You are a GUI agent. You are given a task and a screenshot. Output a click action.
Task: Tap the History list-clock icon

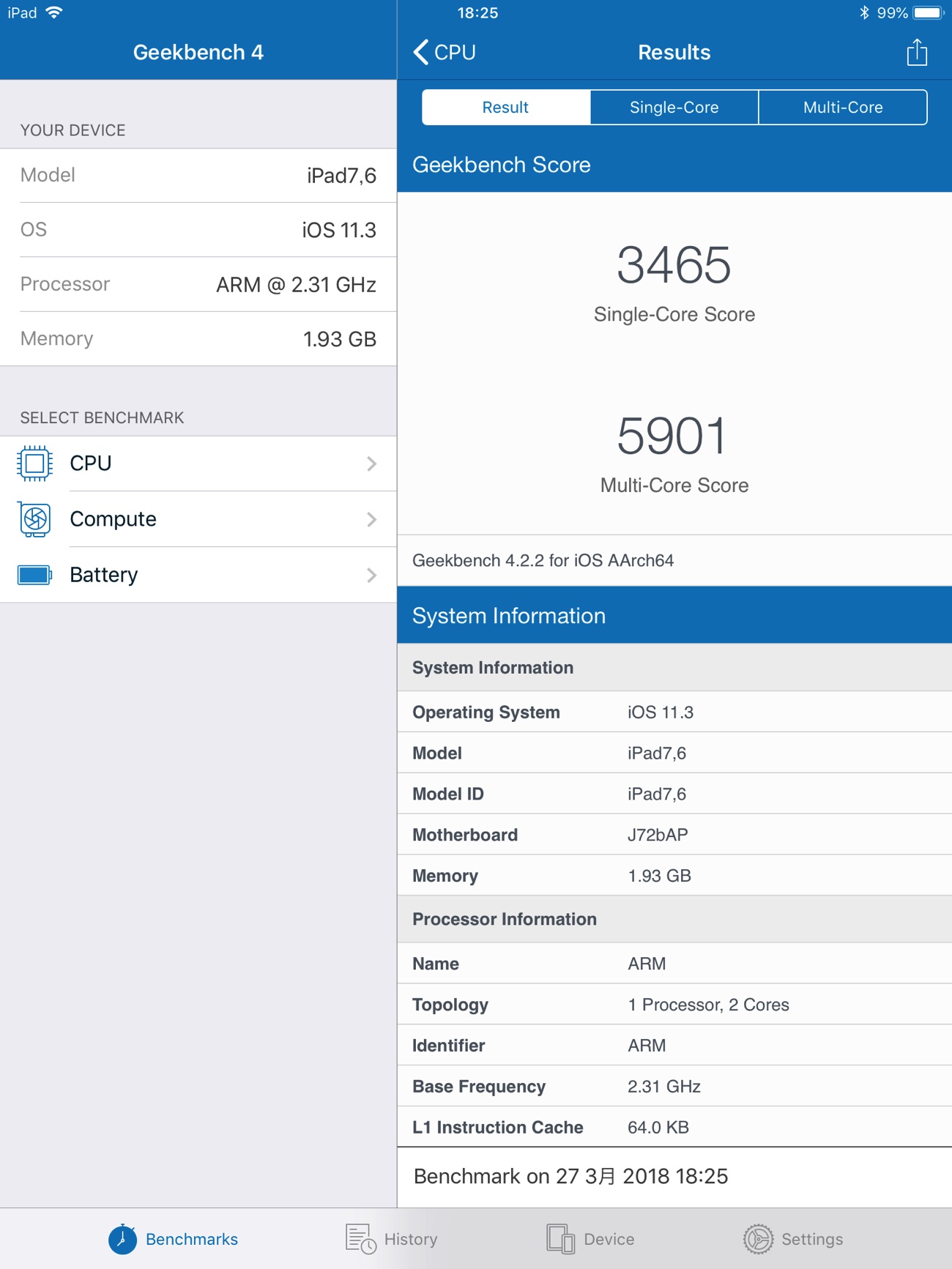pyautogui.click(x=360, y=1239)
